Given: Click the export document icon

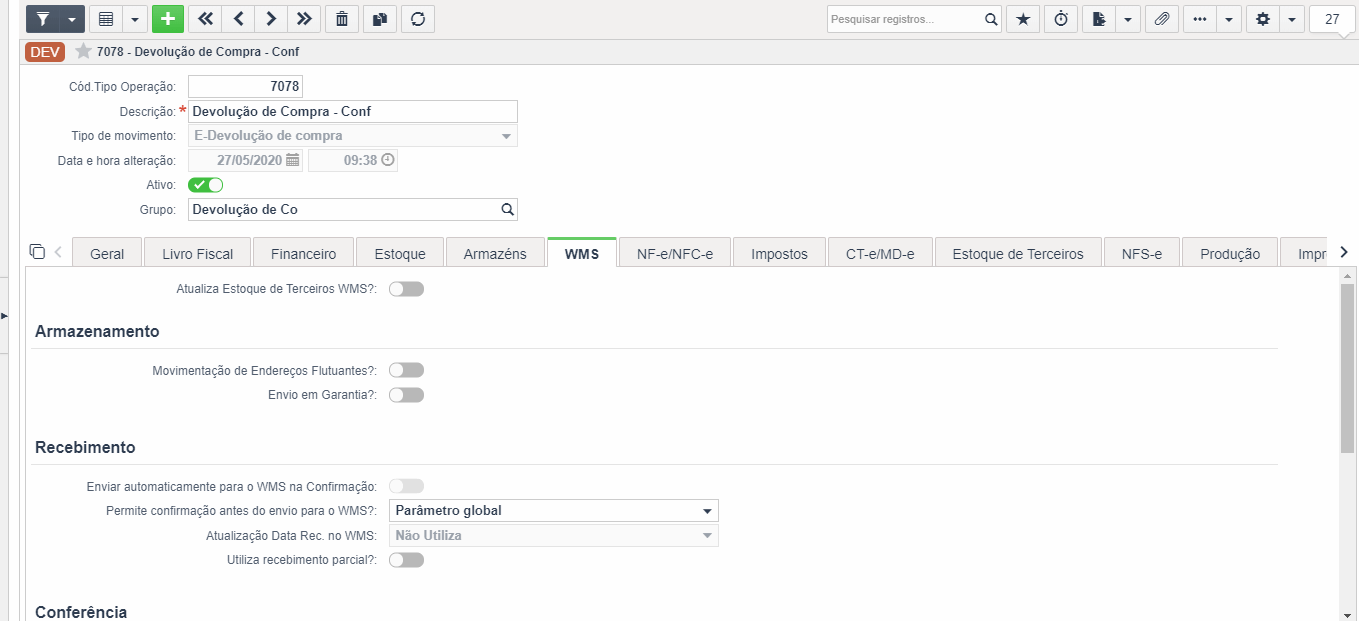Looking at the screenshot, I should (1099, 19).
